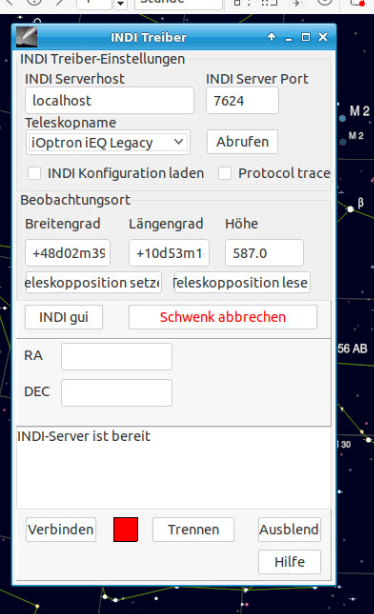The width and height of the screenshot is (374, 614).
Task: Click the red connection status indicator
Action: (x=126, y=529)
